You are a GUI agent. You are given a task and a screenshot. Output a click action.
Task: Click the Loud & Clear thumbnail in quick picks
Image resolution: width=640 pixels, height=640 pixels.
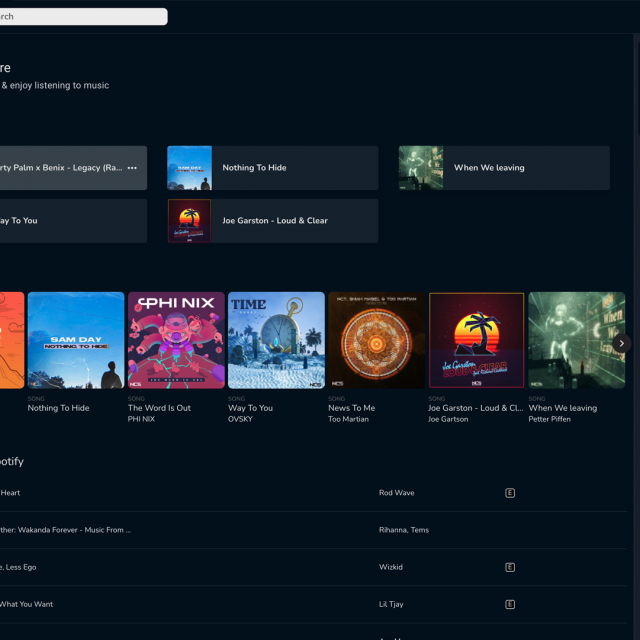pyautogui.click(x=189, y=221)
